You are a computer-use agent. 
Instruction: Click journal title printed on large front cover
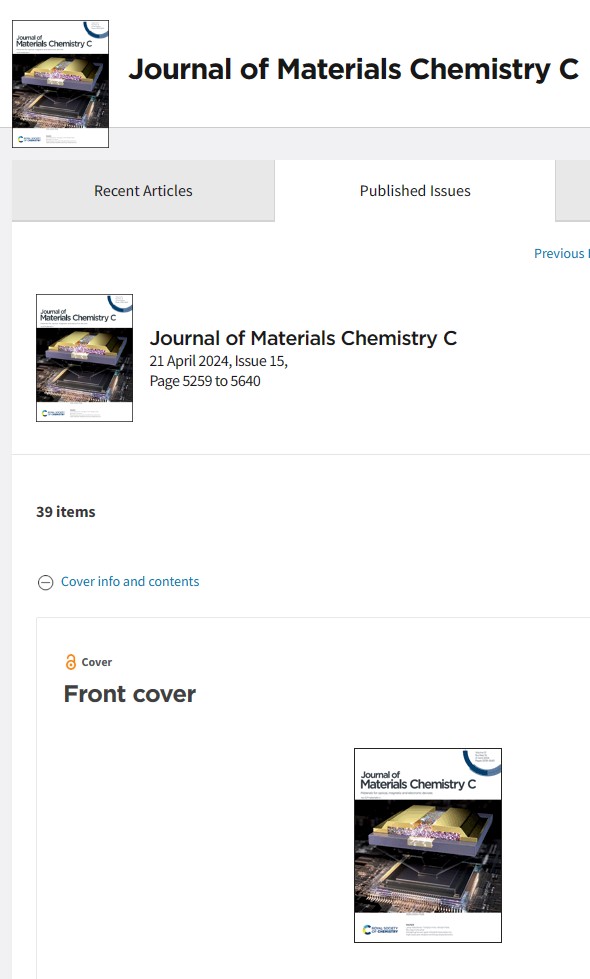(418, 780)
